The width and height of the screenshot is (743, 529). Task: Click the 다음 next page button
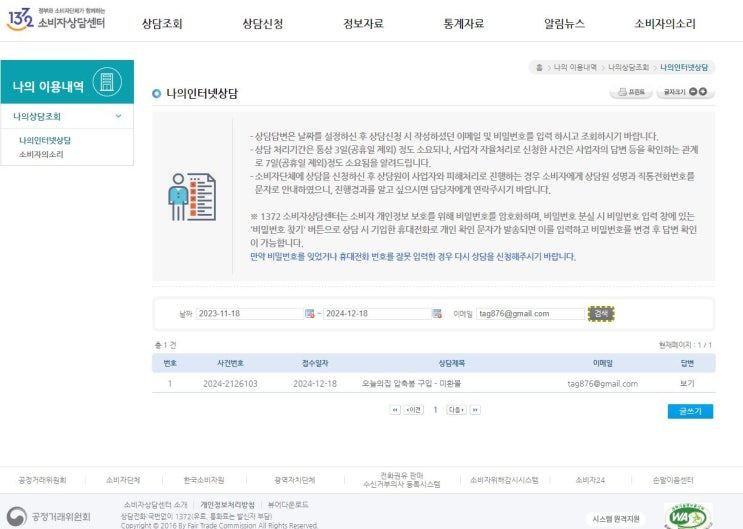coord(456,410)
